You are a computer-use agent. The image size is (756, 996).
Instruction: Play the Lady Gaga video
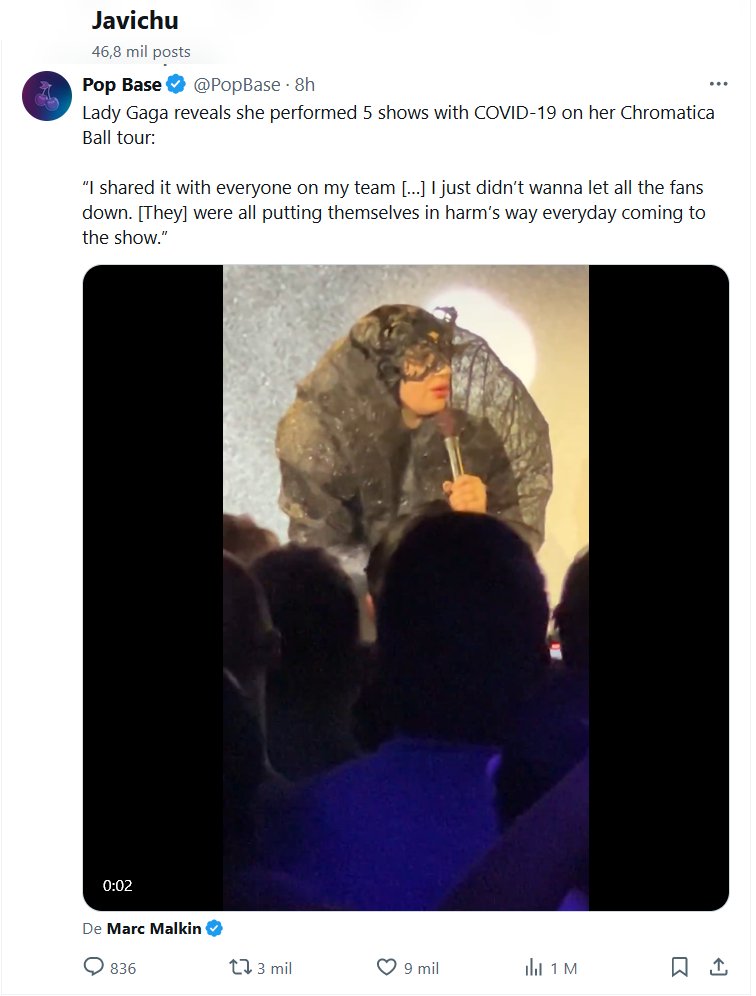click(405, 587)
